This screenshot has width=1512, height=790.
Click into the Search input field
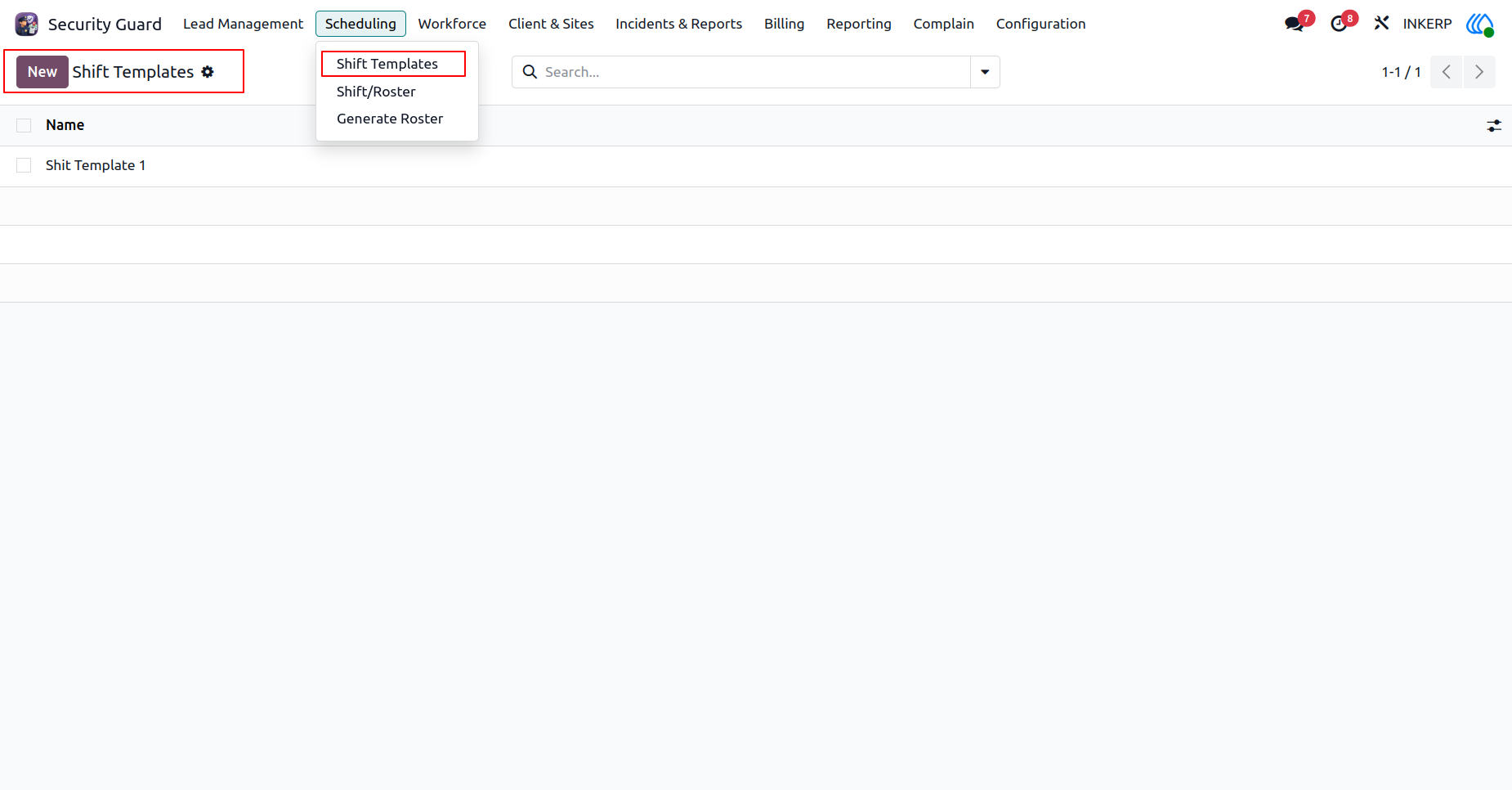(x=755, y=72)
